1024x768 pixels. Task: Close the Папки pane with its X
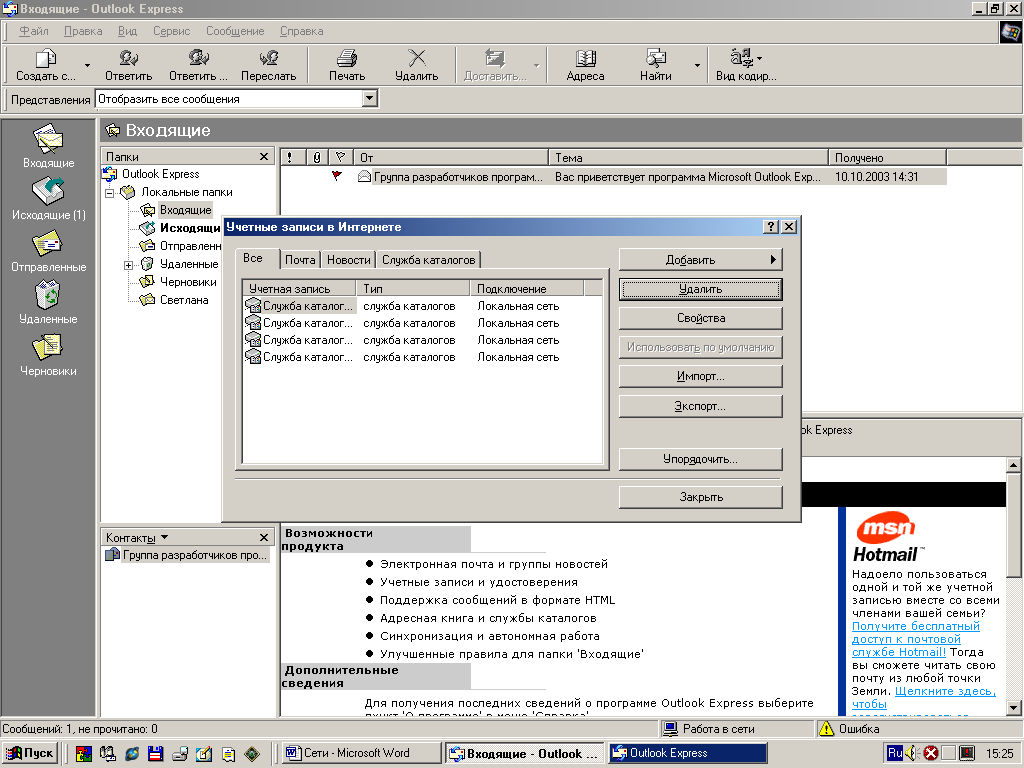pos(264,157)
